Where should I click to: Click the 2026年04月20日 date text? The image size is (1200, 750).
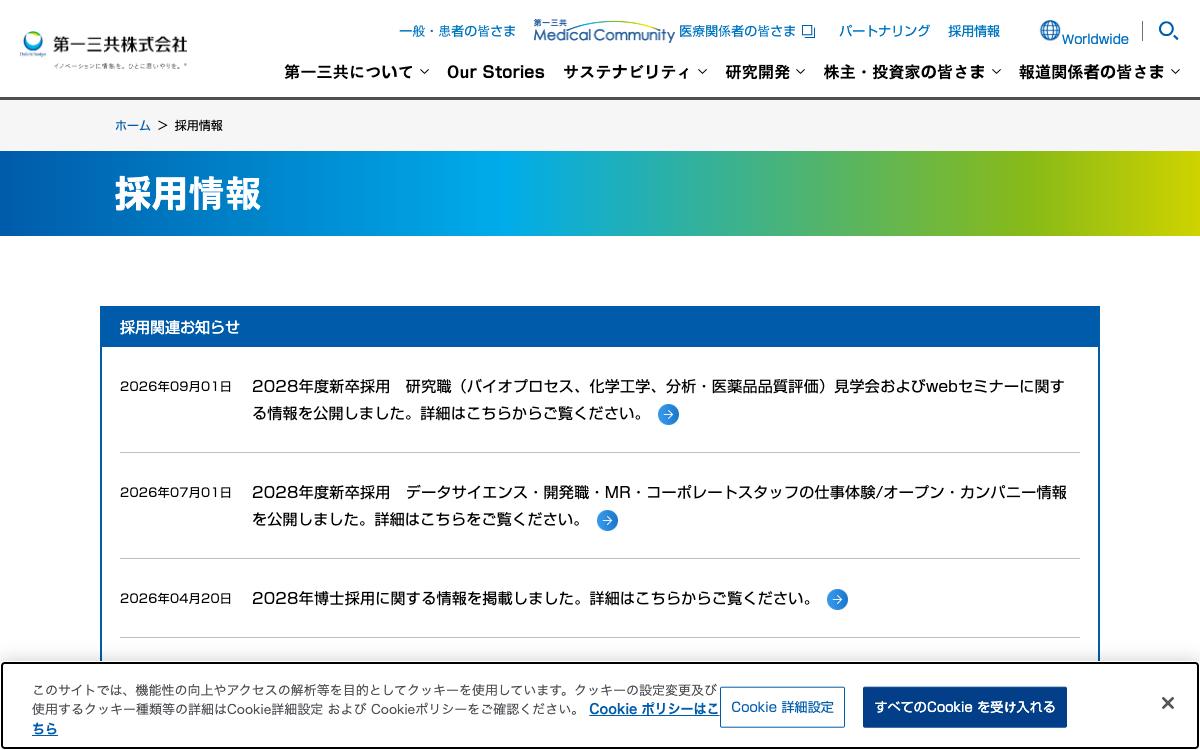[176, 599]
